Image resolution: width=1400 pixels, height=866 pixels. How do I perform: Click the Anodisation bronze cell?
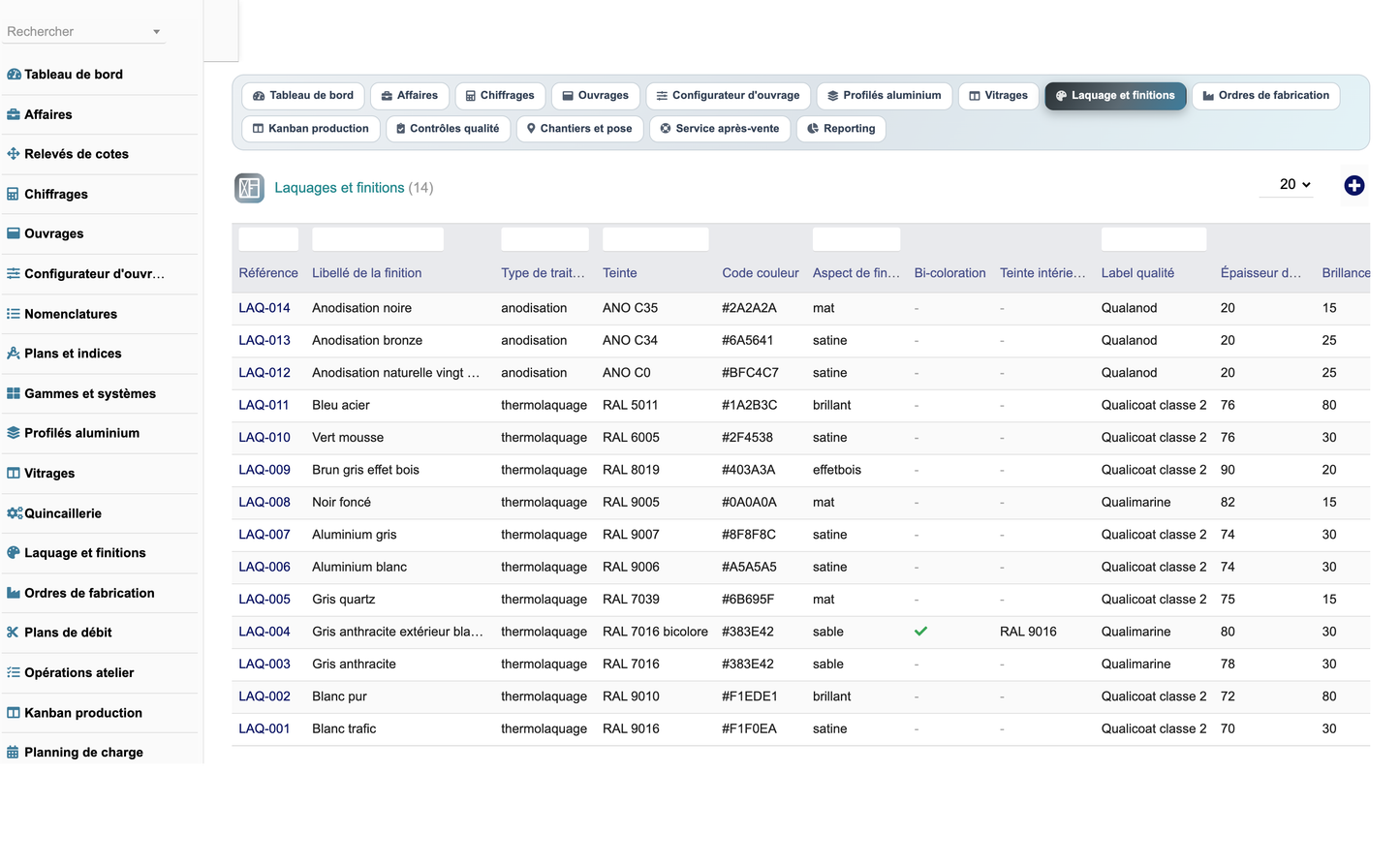pos(367,341)
